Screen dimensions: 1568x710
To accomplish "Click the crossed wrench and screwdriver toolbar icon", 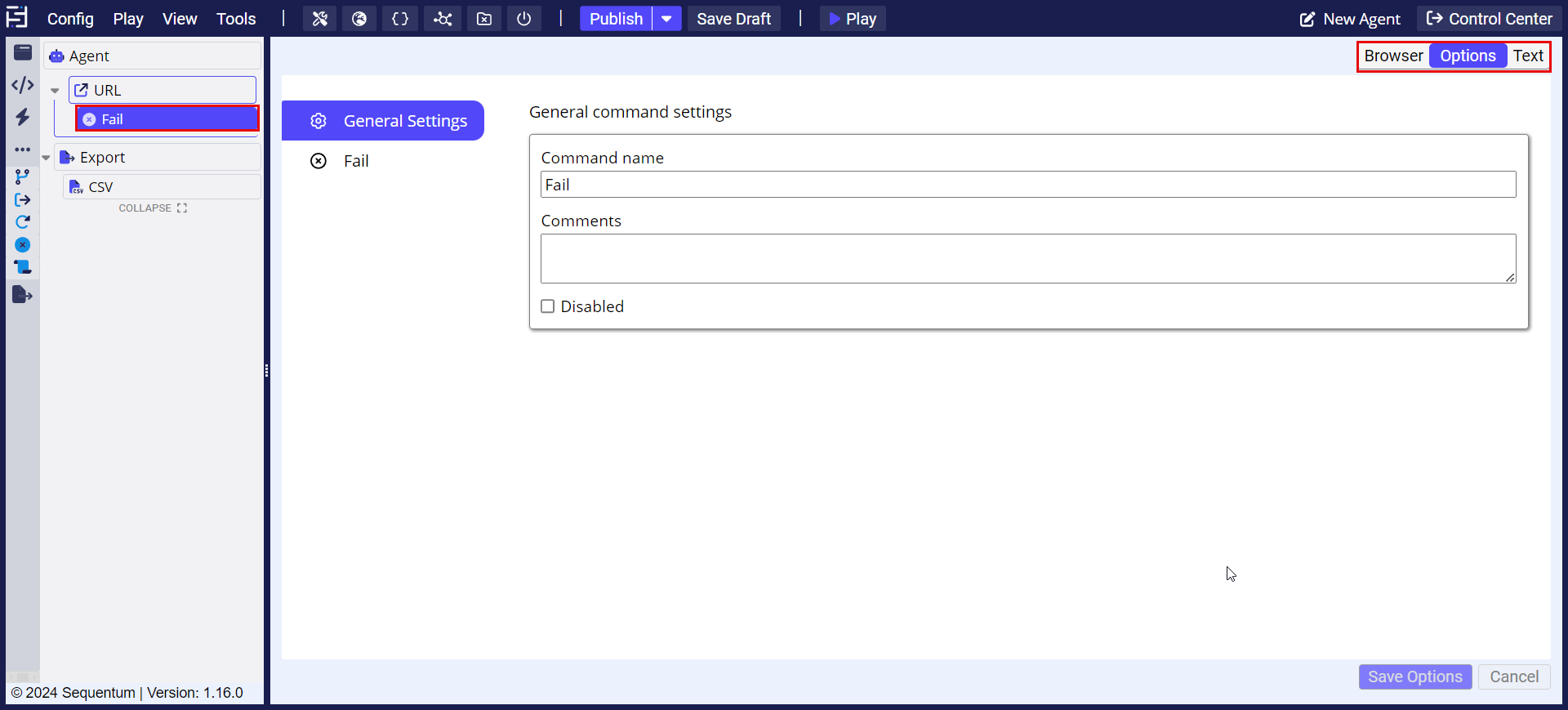I will pyautogui.click(x=319, y=19).
